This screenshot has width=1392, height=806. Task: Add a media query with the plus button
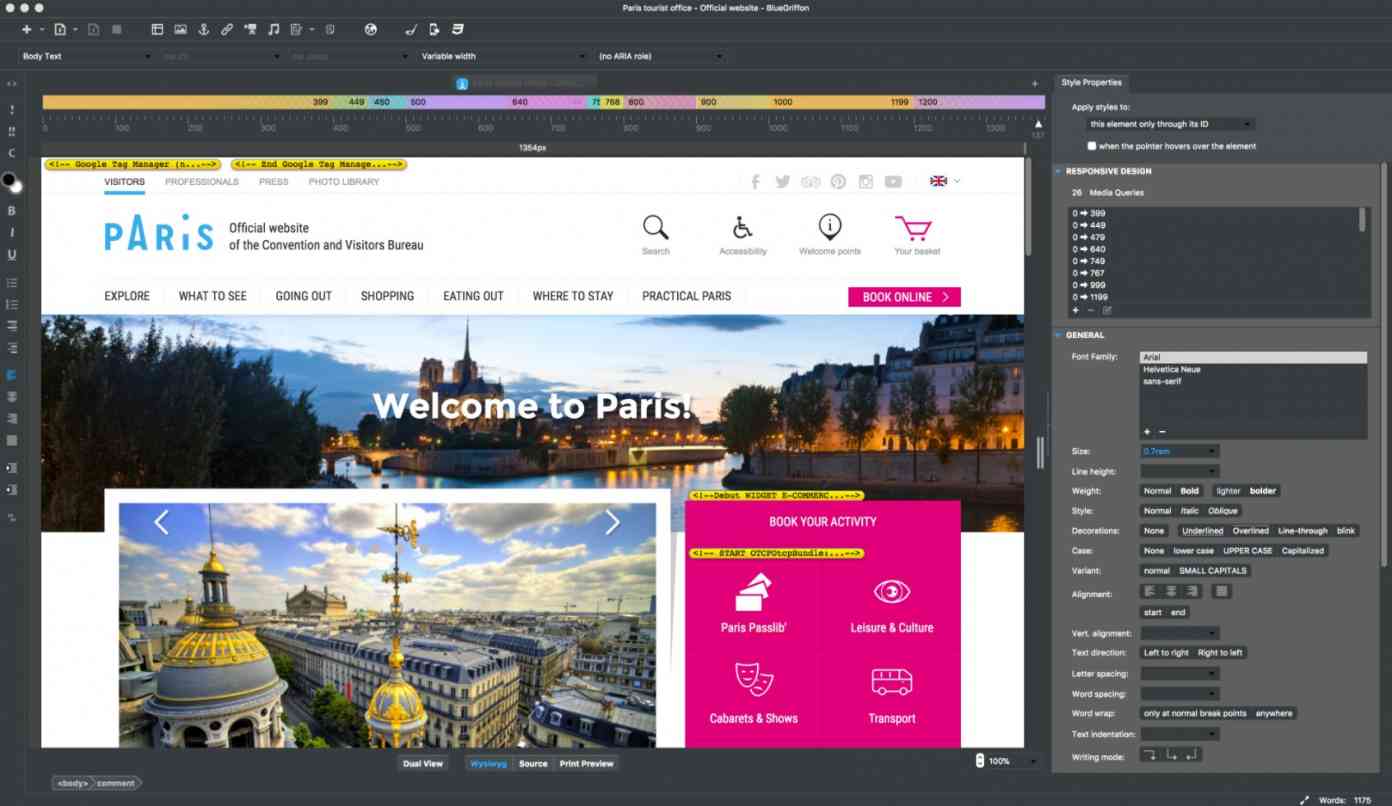(1074, 310)
